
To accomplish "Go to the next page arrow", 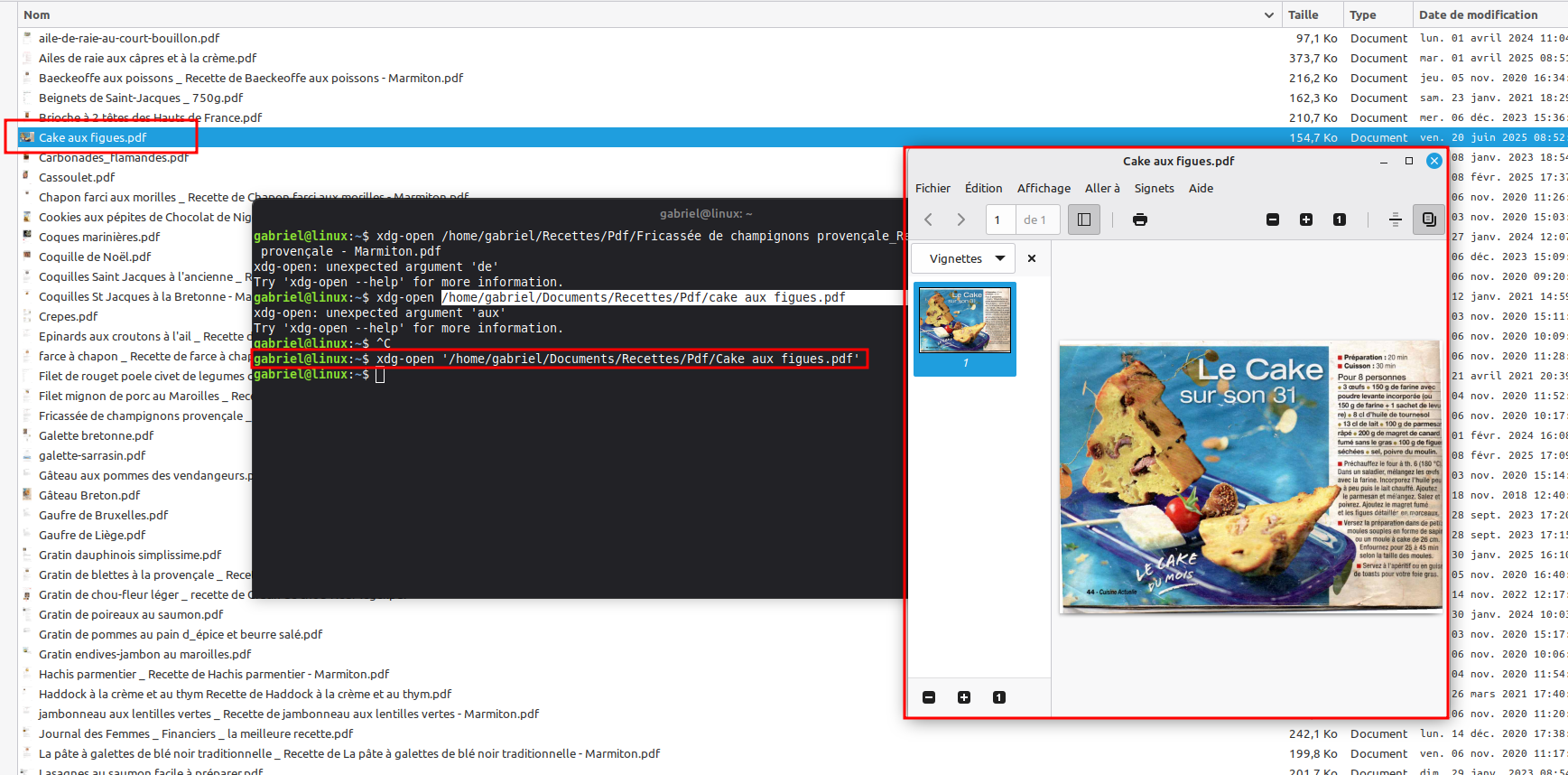I will [961, 219].
